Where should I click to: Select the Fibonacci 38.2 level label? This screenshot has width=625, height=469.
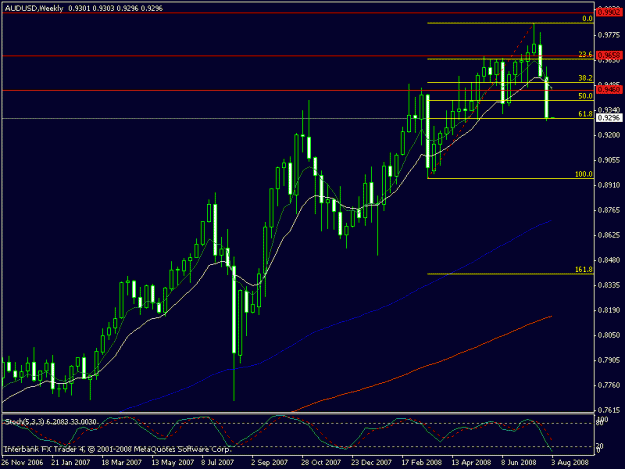(x=585, y=78)
